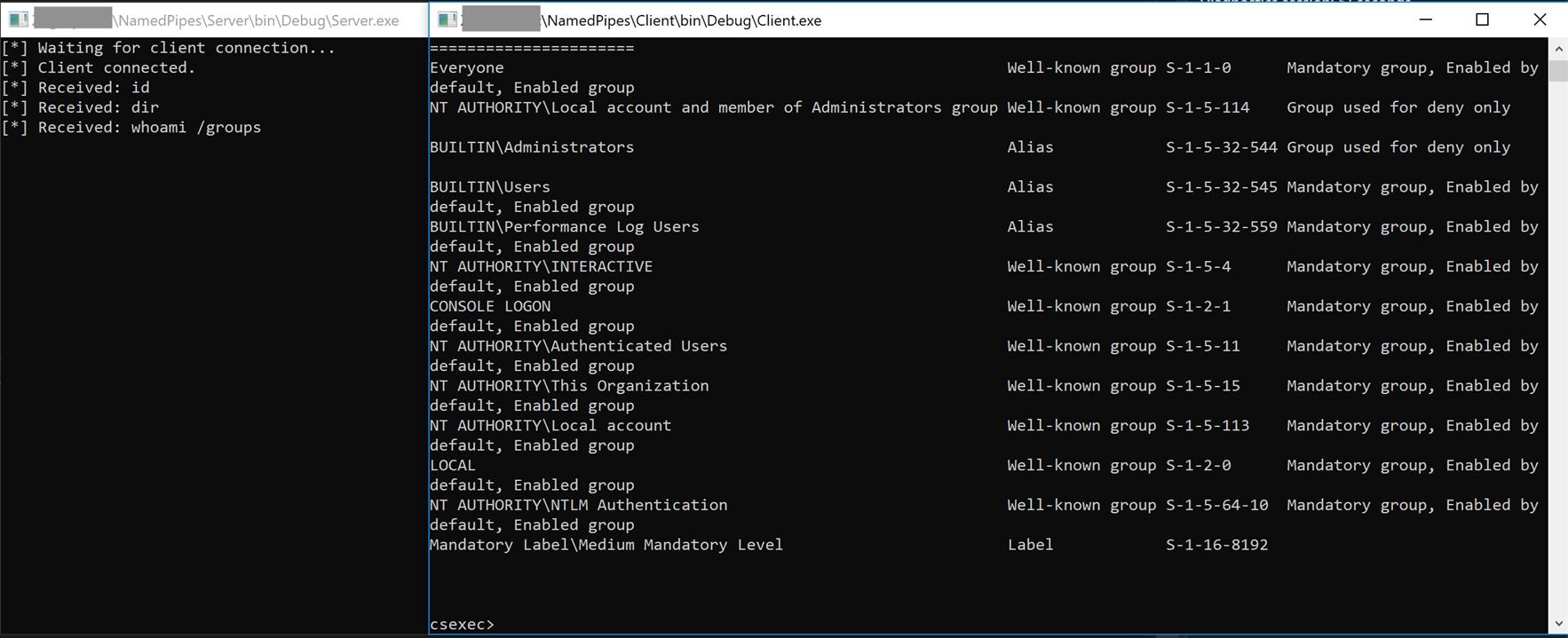Viewport: 1568px width, 638px height.
Task: Click the scrollbar up arrow in Client window
Action: pos(1558,49)
